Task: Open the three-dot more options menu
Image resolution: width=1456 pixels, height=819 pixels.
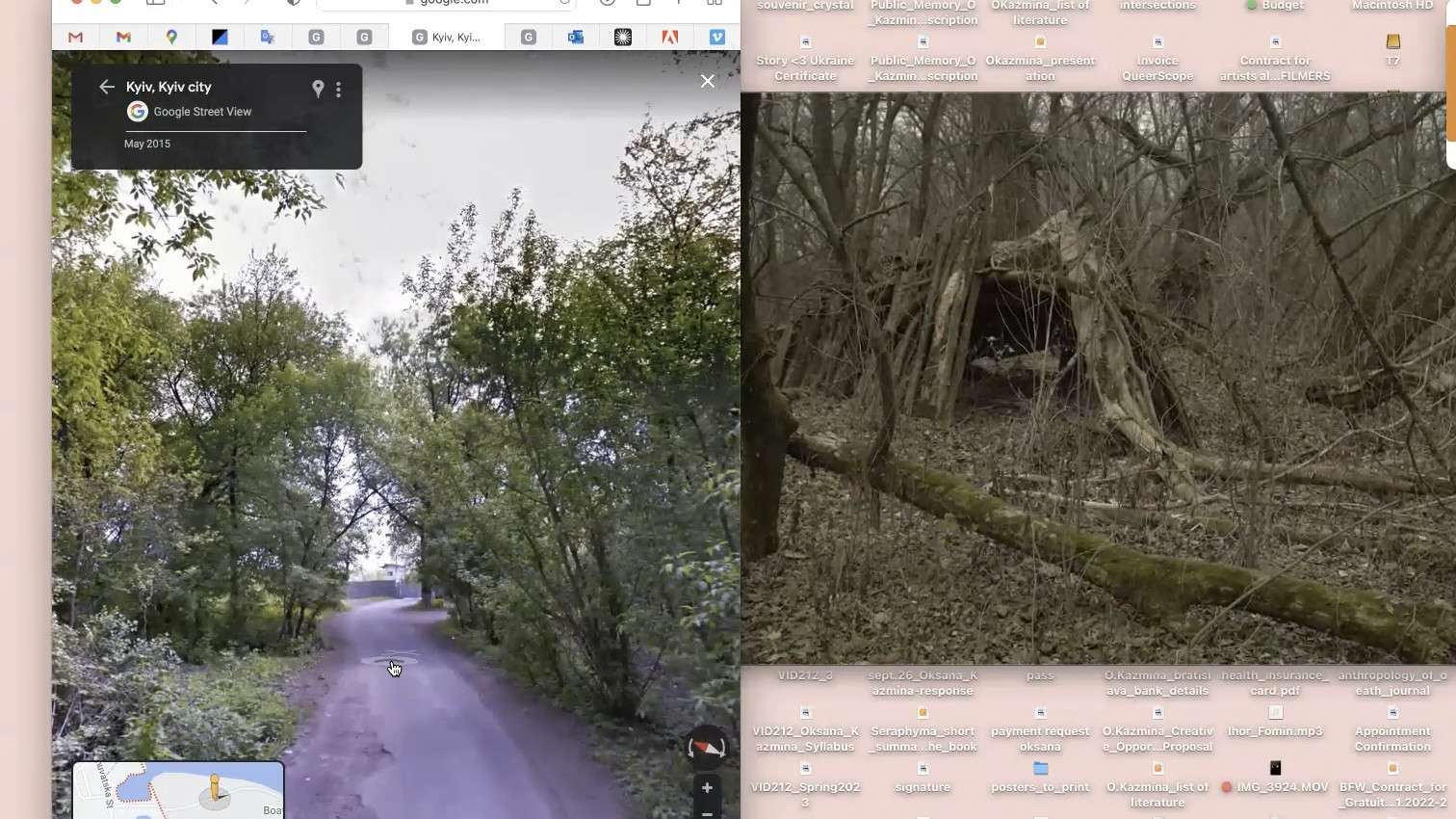Action: (x=338, y=90)
